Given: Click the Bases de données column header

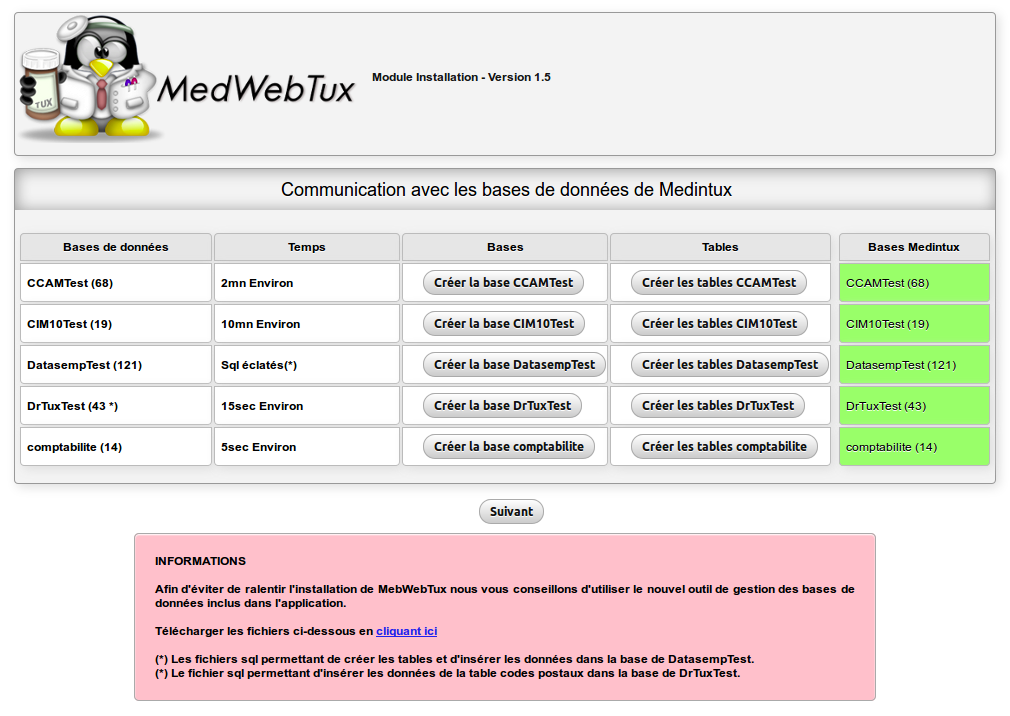Looking at the screenshot, I should [116, 247].
